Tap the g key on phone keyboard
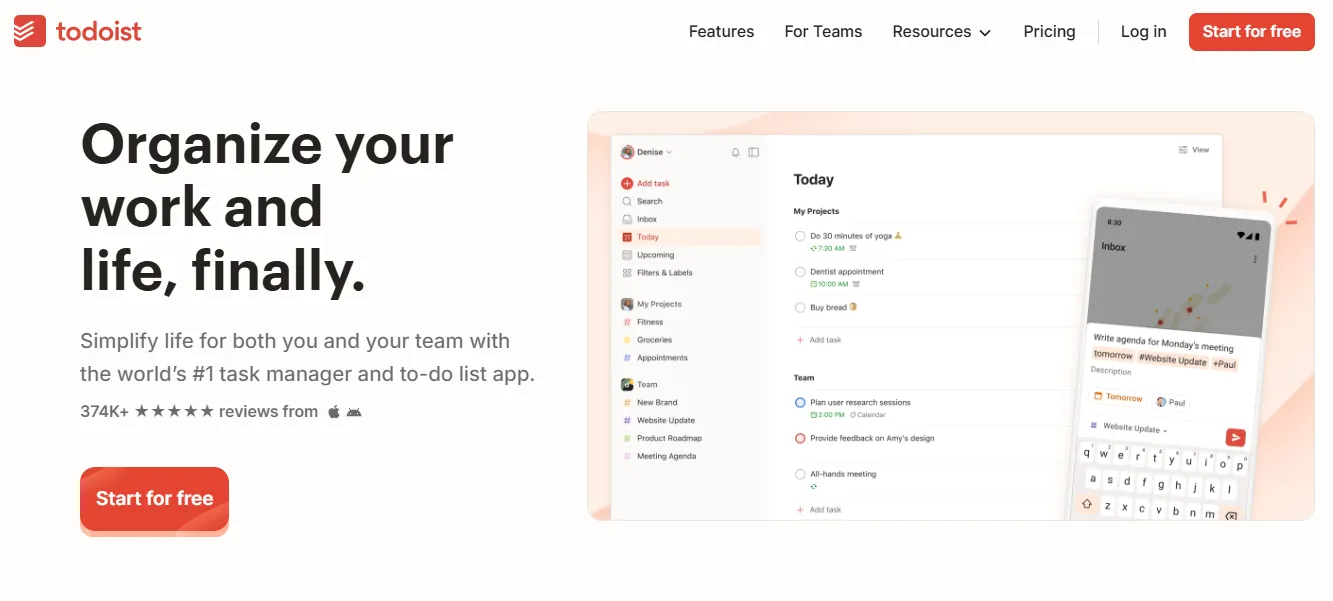 1161,485
